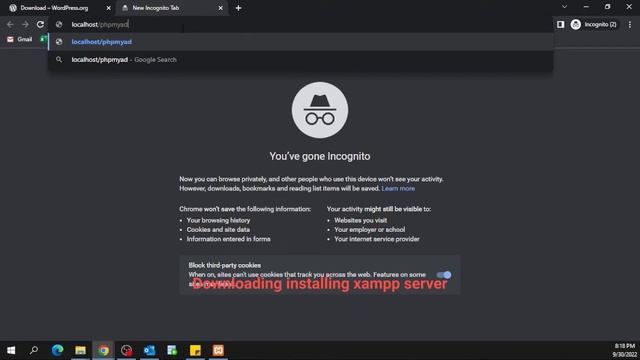The image size is (640, 360).
Task: Minimize the Chrome window
Action: (586, 7)
